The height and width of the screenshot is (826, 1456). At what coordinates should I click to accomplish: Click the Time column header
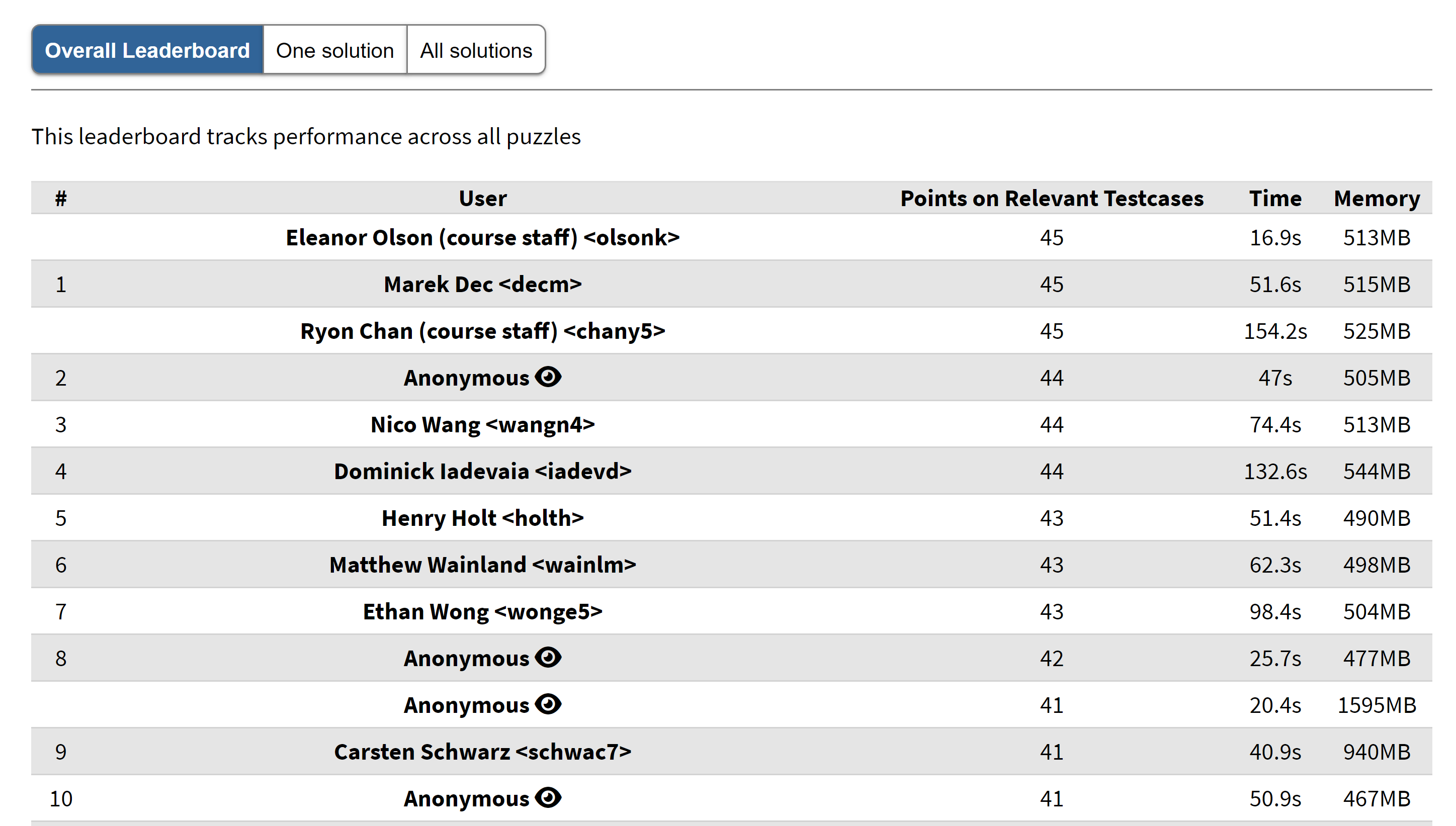(1275, 198)
